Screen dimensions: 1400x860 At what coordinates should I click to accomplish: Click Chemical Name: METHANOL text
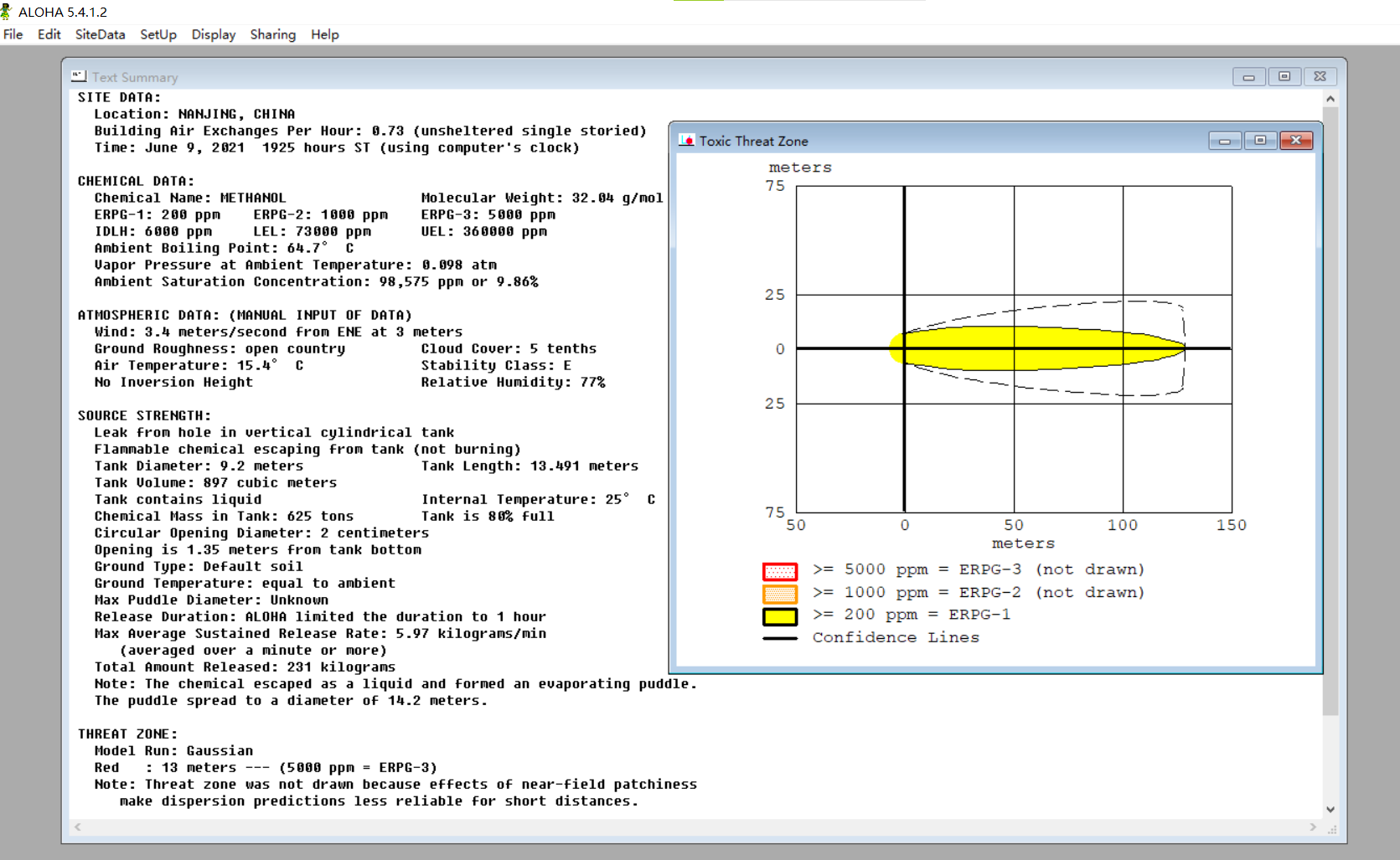[190, 198]
